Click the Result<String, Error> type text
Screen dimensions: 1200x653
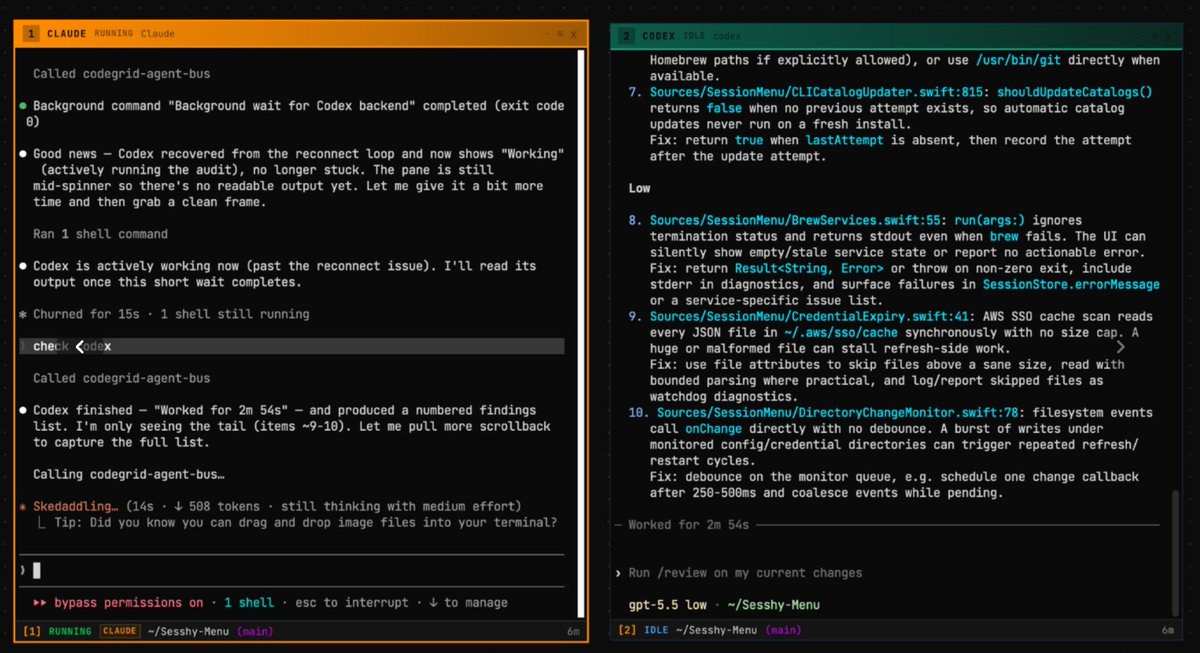tap(809, 268)
